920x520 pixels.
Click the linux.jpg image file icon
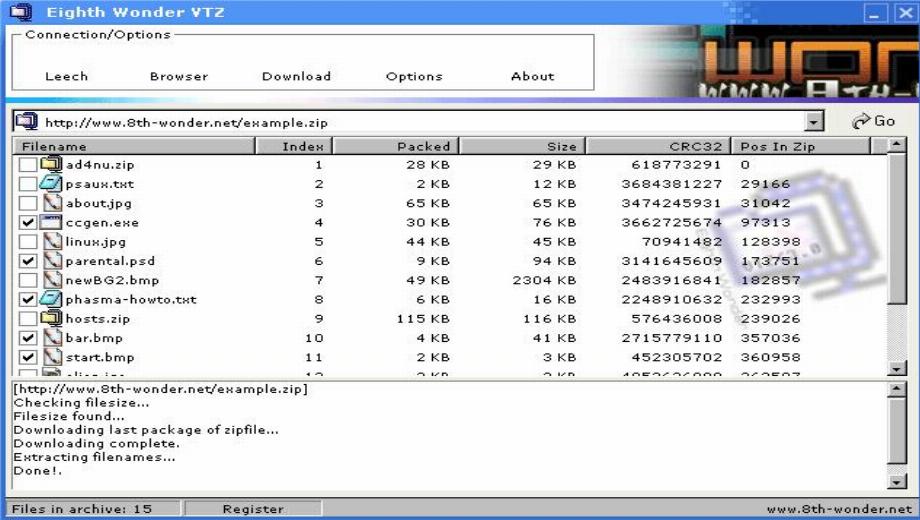coord(52,241)
